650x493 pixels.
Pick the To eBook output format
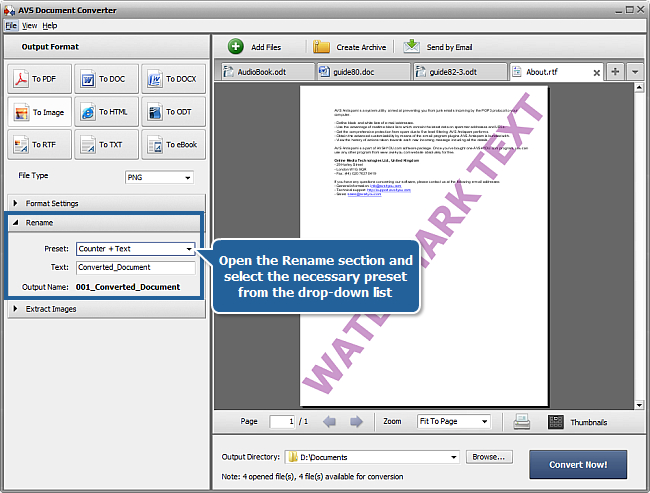[x=174, y=145]
